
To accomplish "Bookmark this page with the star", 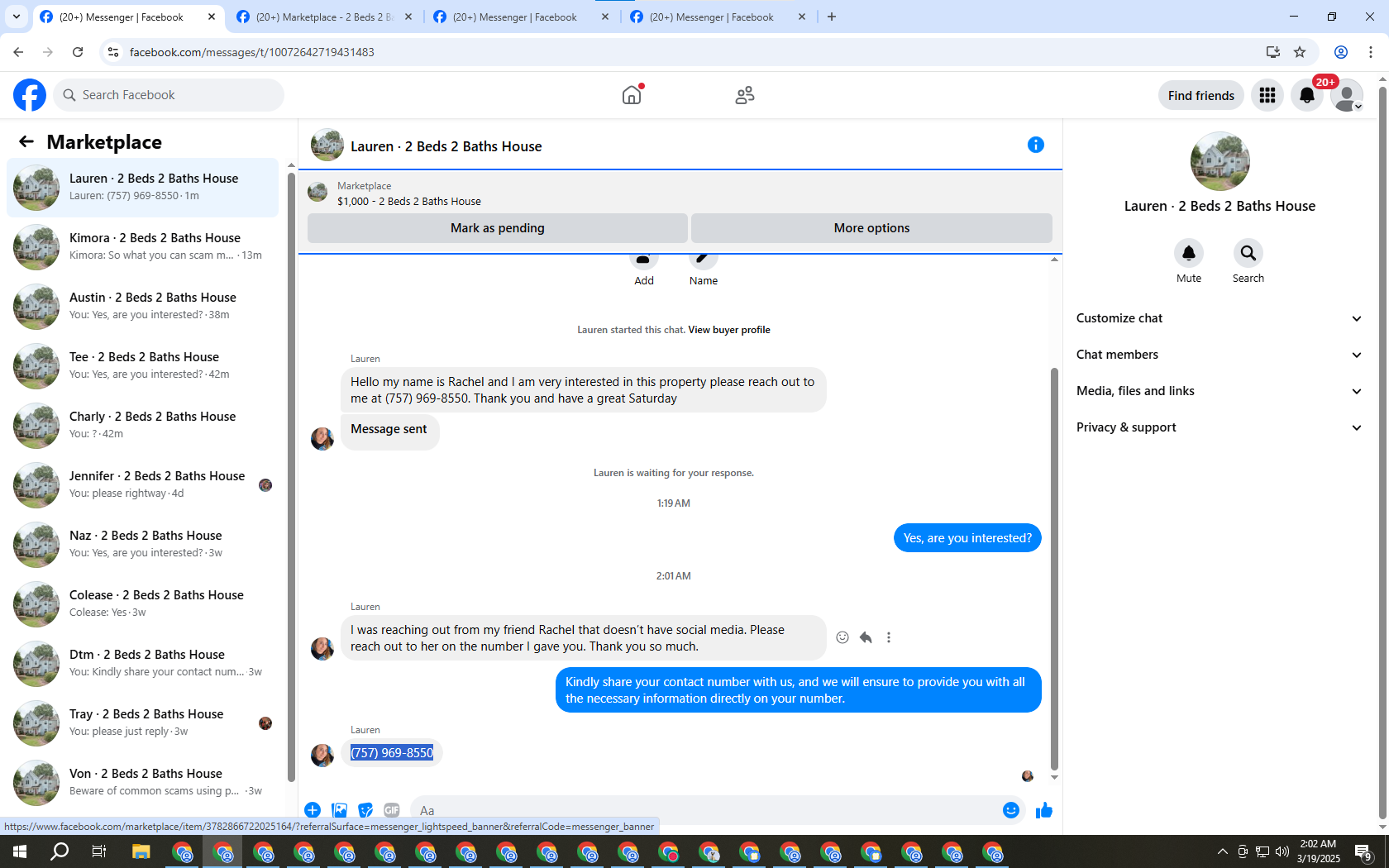I will tap(1300, 52).
